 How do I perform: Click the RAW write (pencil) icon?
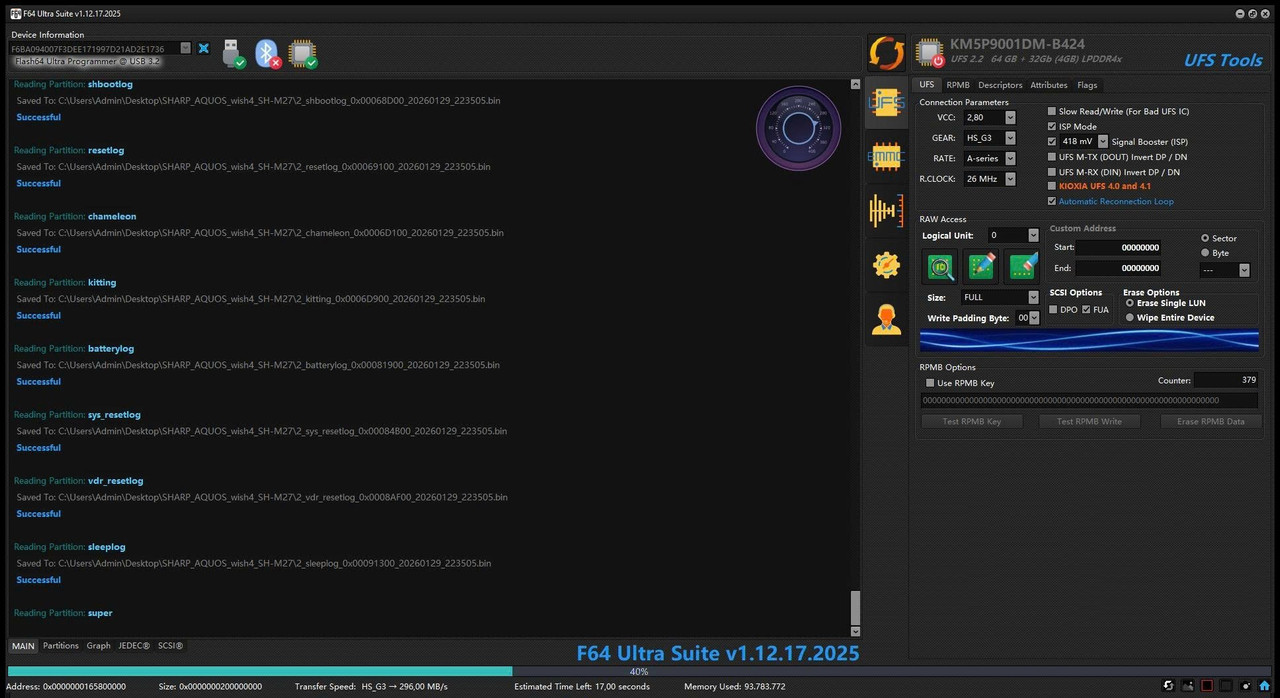pos(981,266)
